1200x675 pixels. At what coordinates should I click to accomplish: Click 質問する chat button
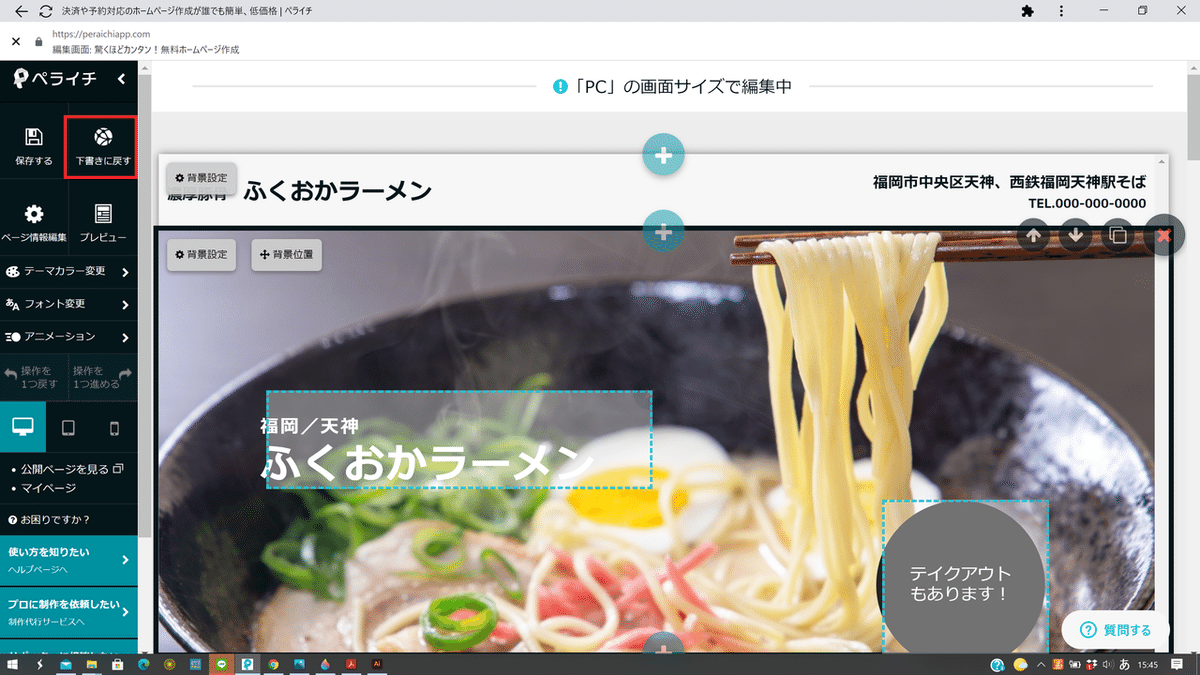pyautogui.click(x=1115, y=630)
